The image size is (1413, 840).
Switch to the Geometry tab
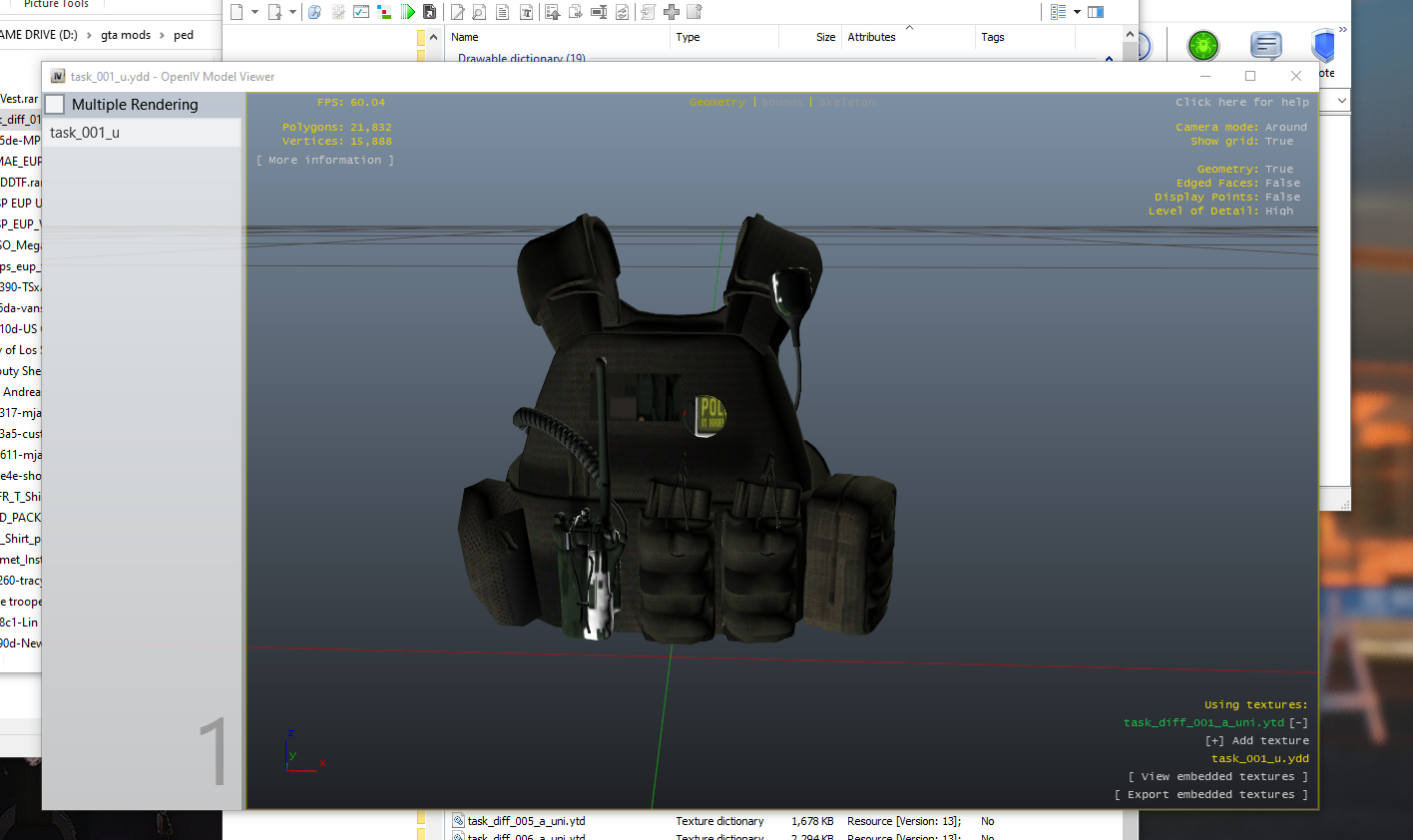tap(716, 103)
